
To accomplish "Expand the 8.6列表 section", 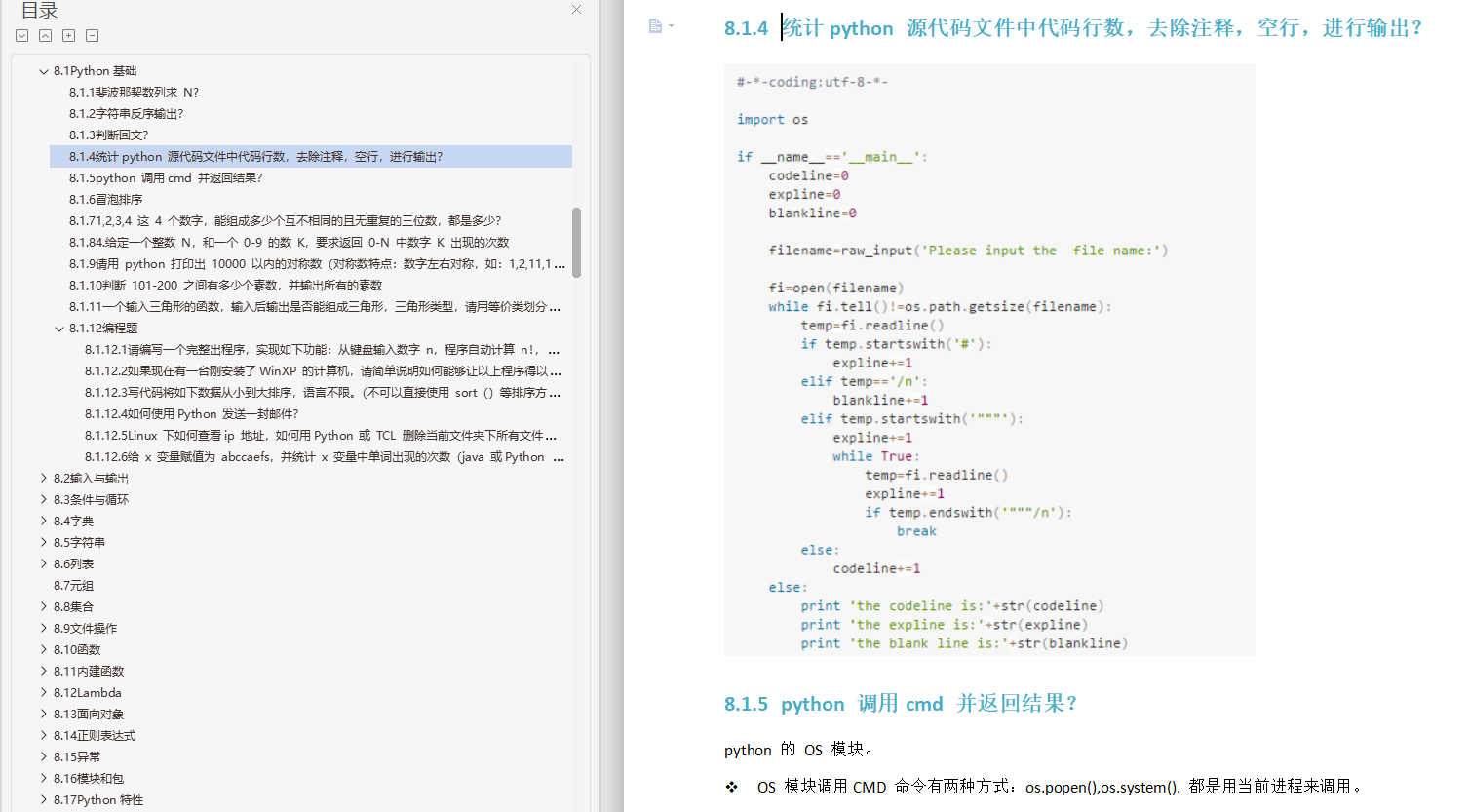I will click(44, 563).
